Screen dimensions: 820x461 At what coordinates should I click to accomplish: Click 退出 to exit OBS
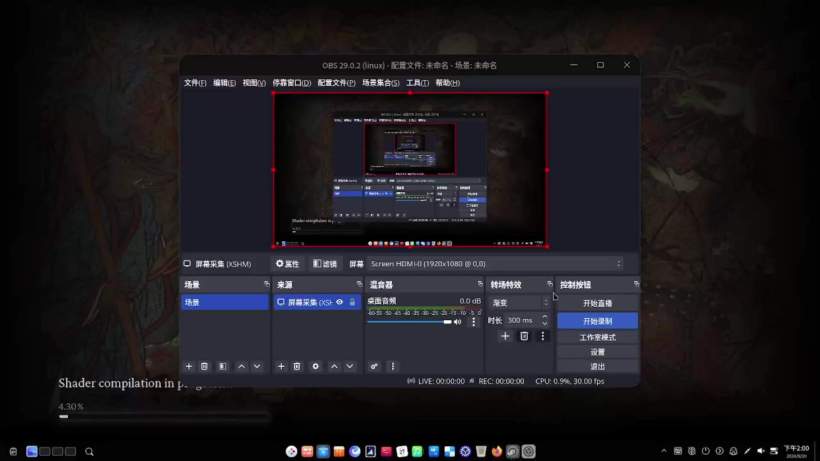click(598, 366)
